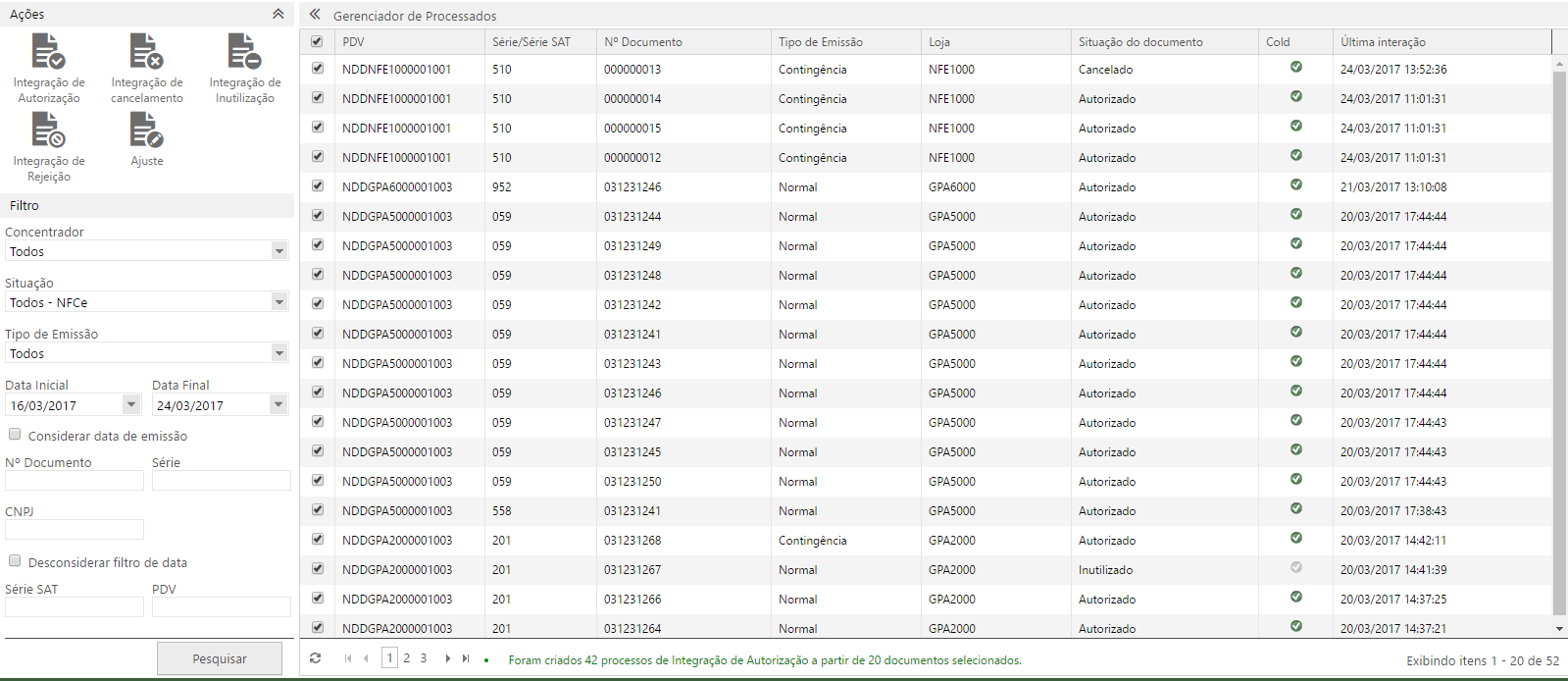Go to the next page arrow
The width and height of the screenshot is (1568, 681).
tap(447, 658)
